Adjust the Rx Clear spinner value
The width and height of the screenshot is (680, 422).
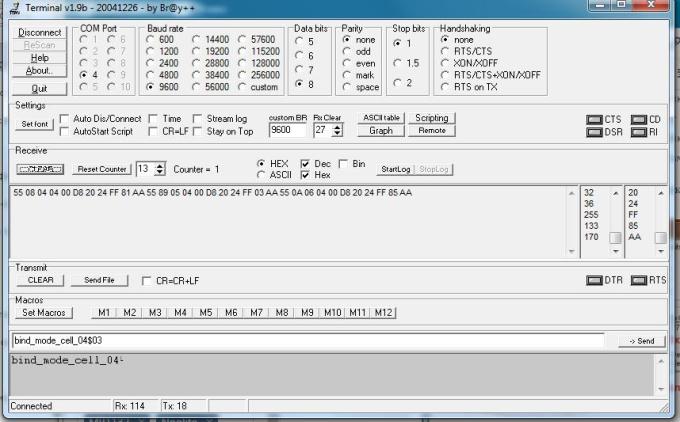(336, 130)
